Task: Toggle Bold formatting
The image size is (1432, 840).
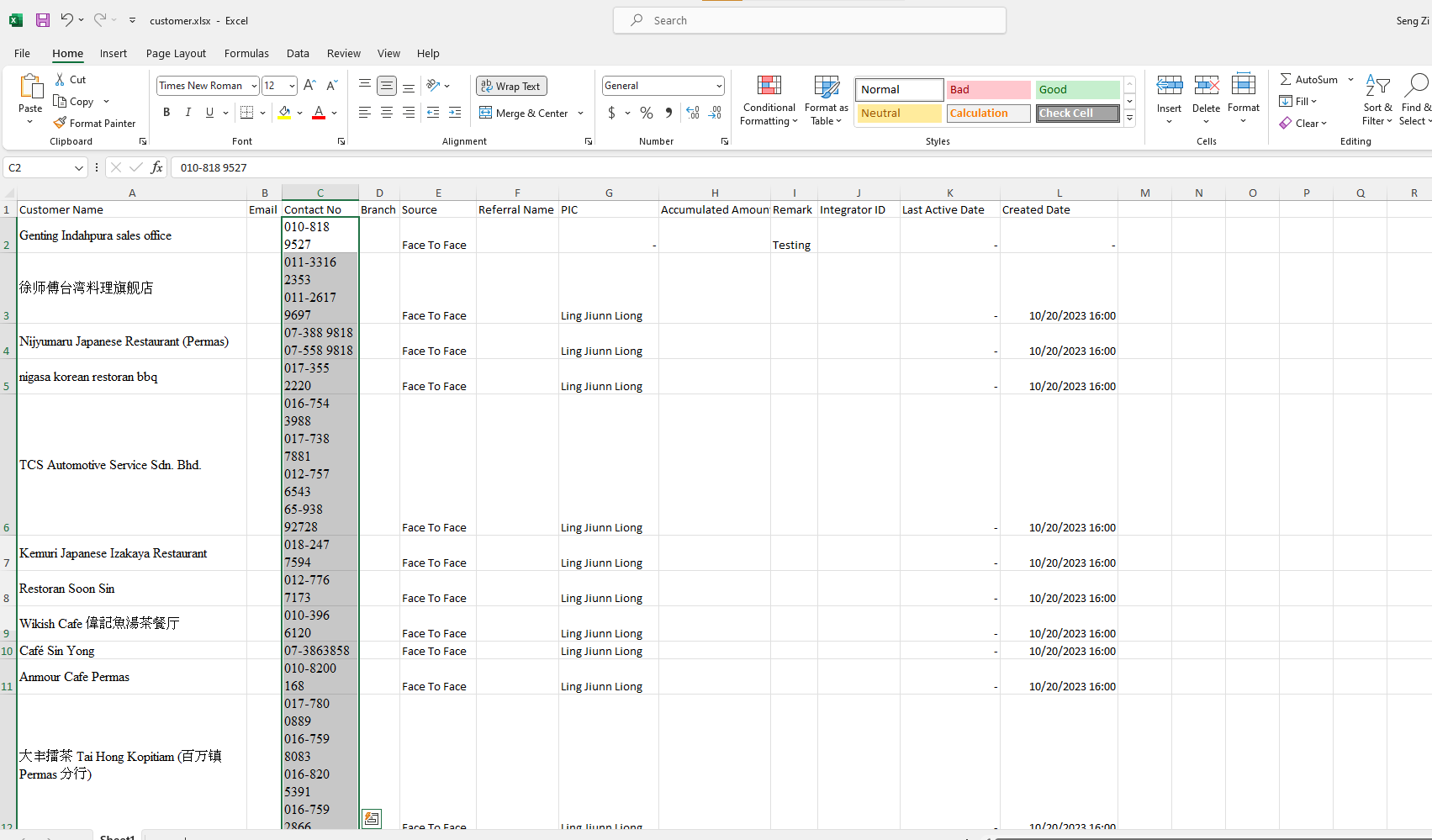Action: coord(166,113)
